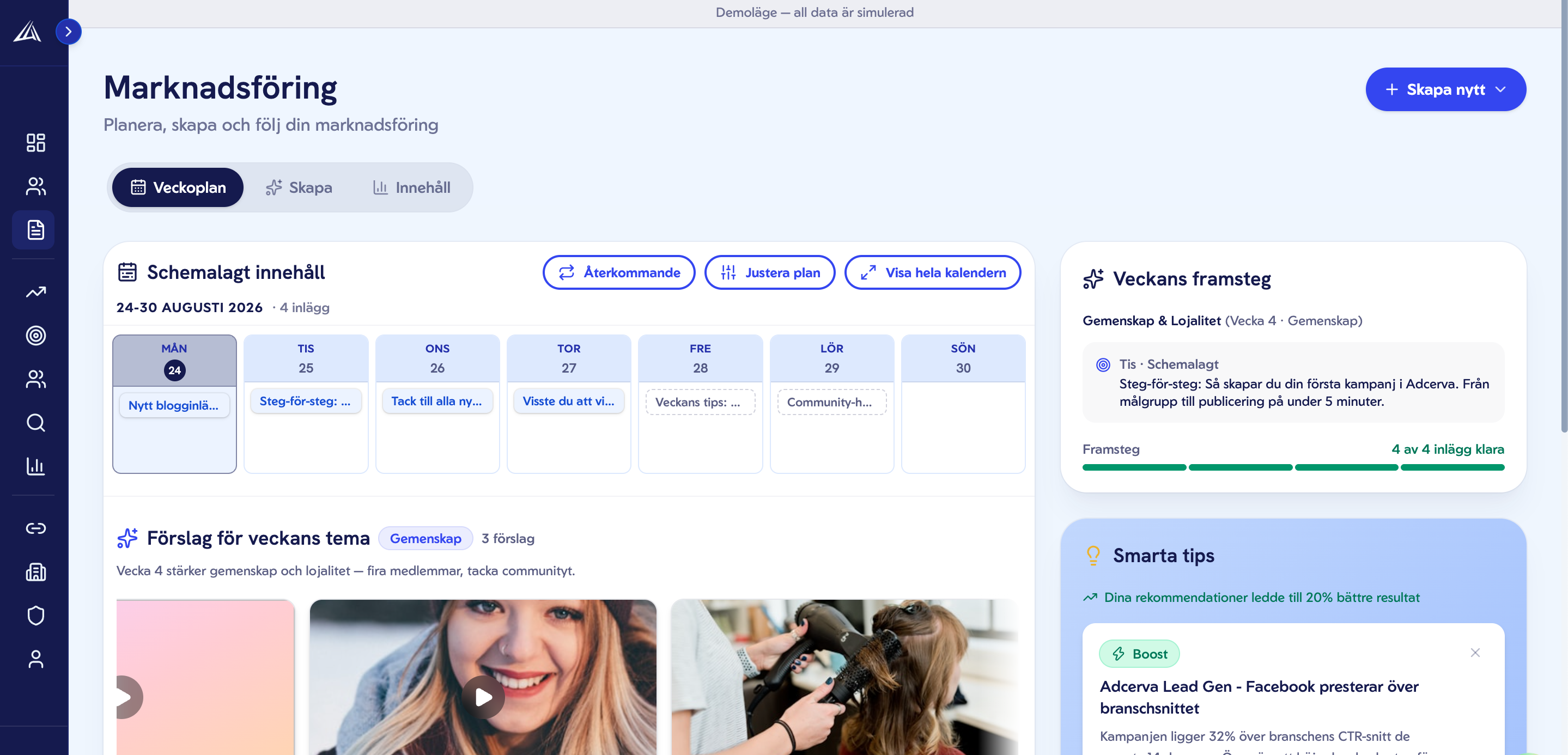
Task: Select the FRE 28 day header
Action: coord(701,359)
